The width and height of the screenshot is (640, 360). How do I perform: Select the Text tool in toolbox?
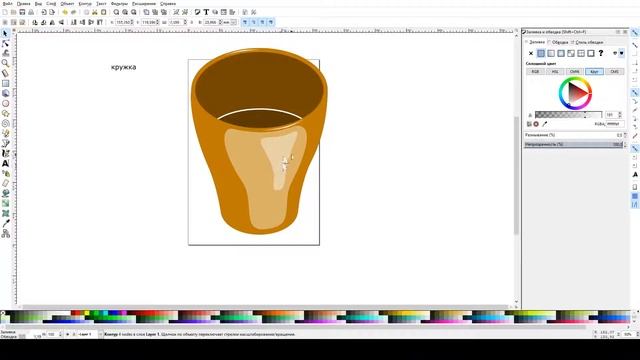coord(5,163)
